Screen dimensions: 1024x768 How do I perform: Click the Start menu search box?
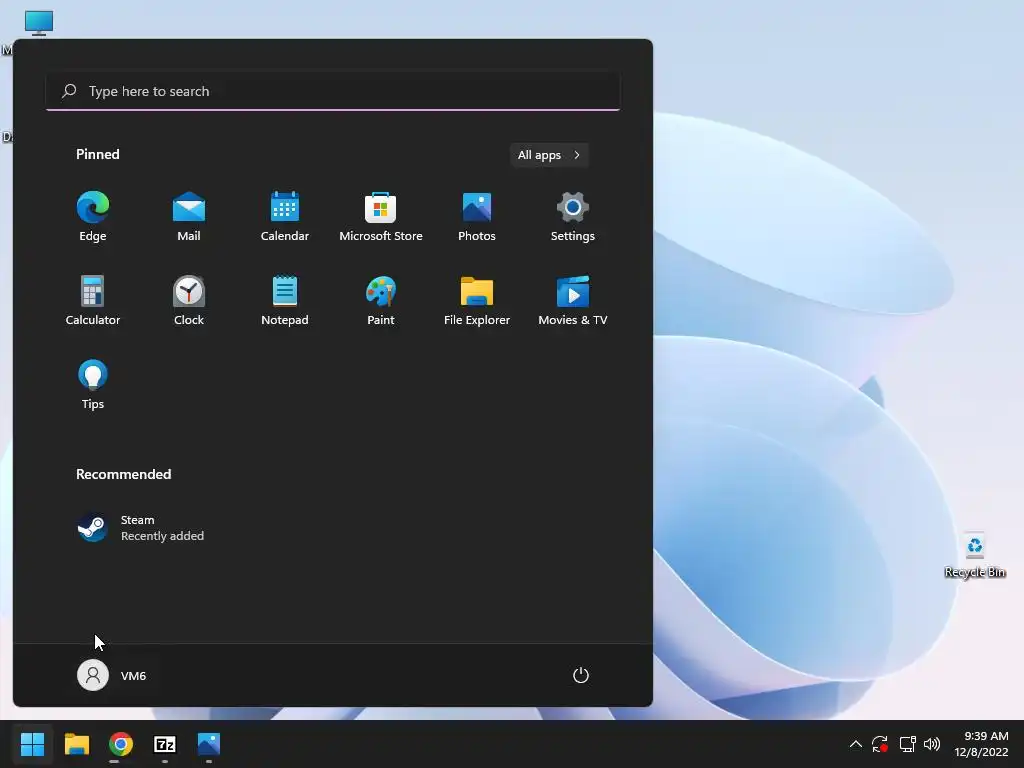(333, 91)
